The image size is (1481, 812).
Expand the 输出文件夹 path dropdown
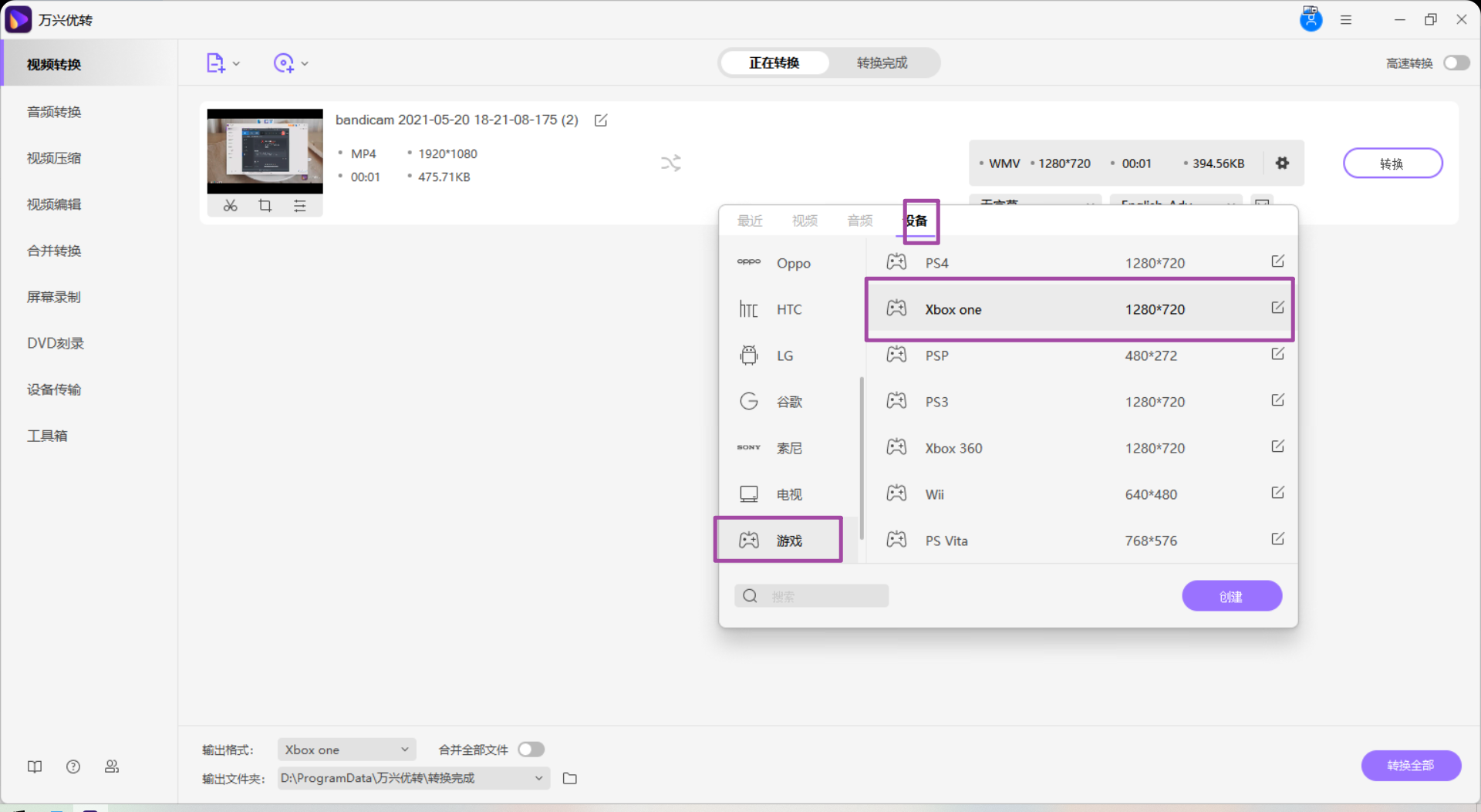[538, 778]
